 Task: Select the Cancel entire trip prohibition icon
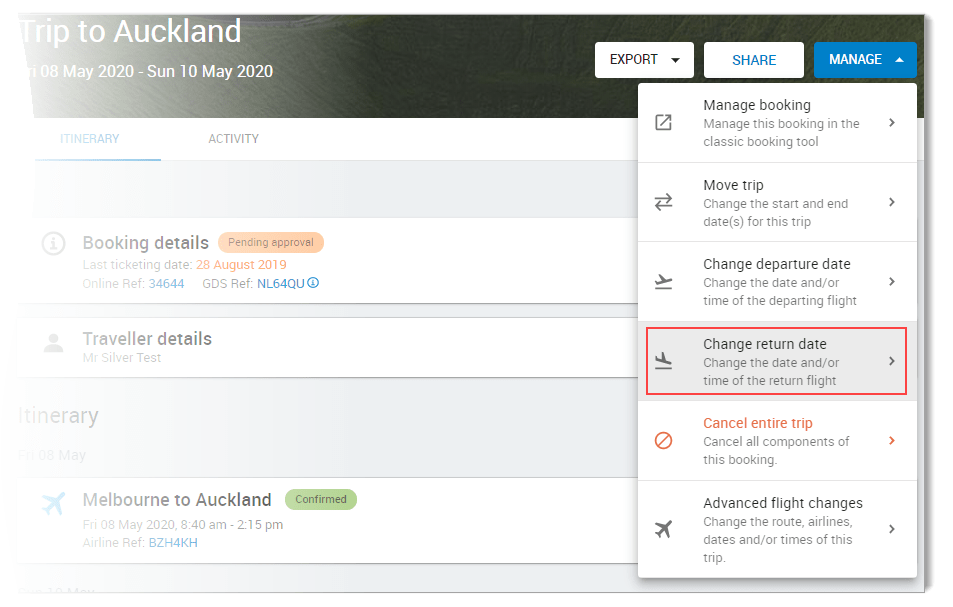point(664,440)
